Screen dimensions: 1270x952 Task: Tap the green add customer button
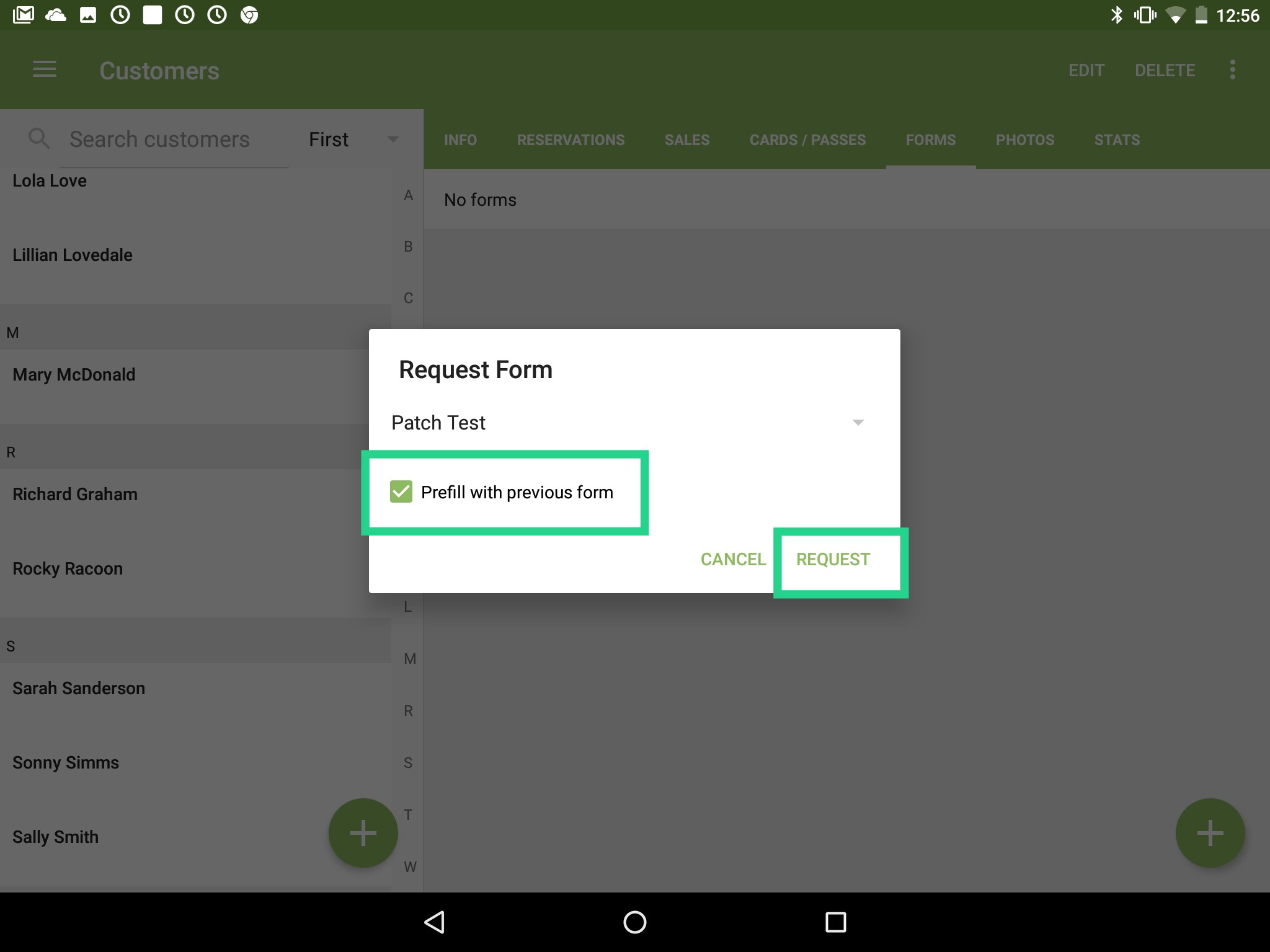click(363, 832)
